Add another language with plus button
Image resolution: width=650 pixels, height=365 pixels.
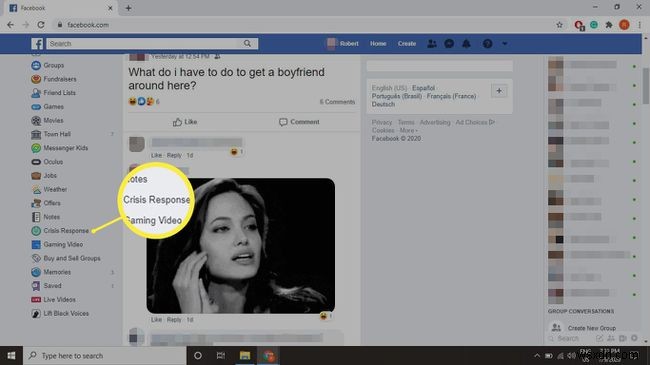tap(499, 91)
